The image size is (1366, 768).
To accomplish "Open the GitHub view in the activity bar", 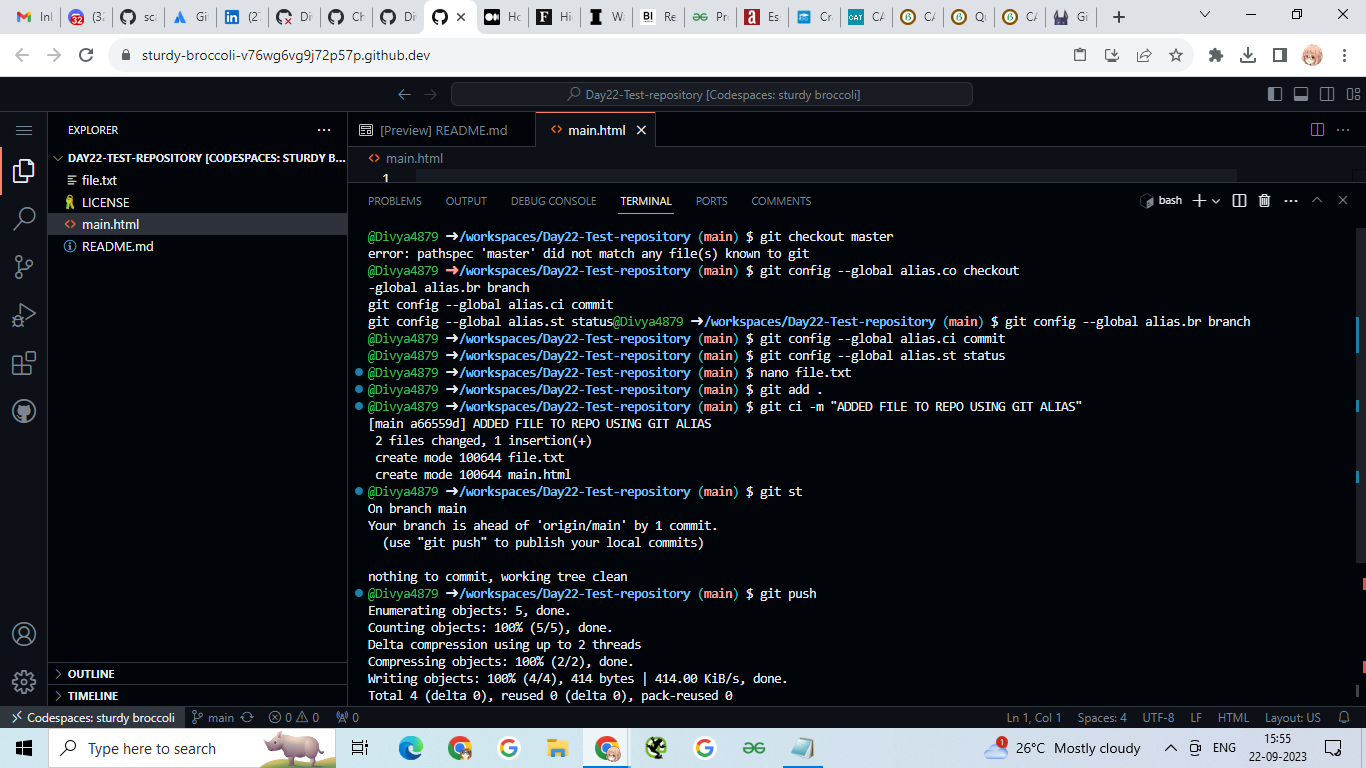I will tap(24, 410).
